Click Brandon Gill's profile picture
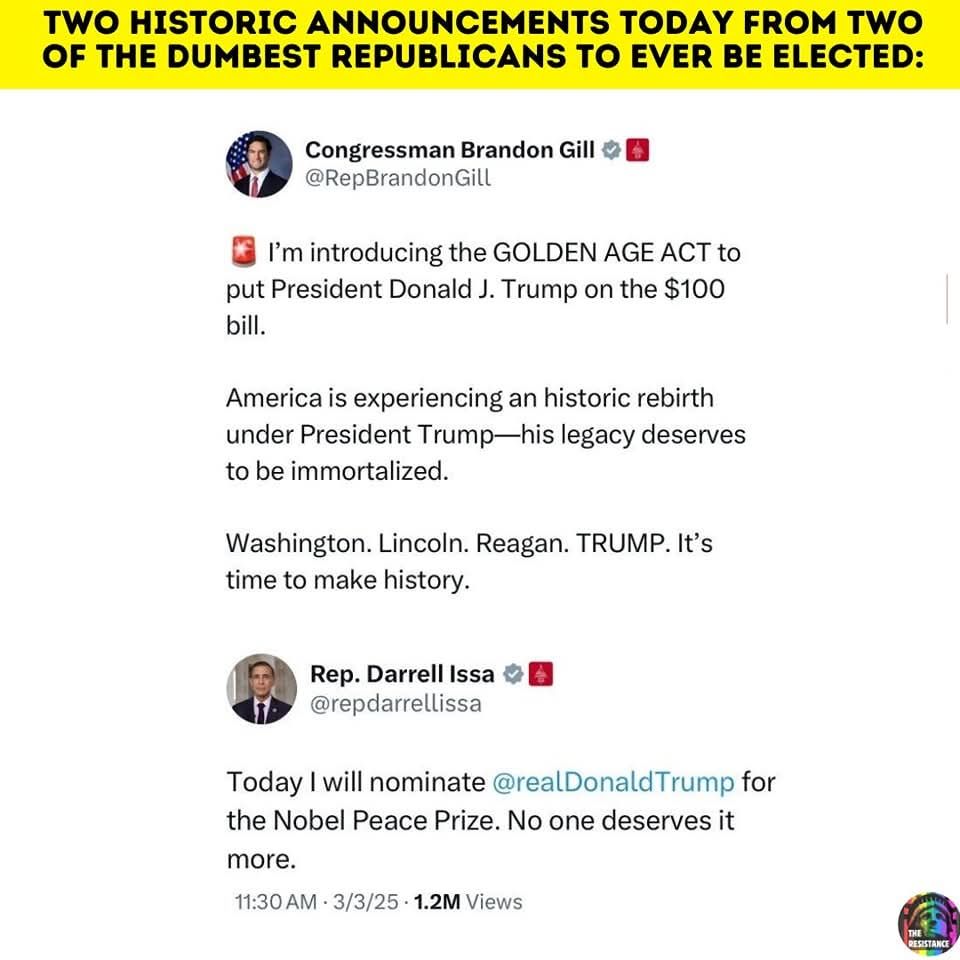 click(259, 164)
